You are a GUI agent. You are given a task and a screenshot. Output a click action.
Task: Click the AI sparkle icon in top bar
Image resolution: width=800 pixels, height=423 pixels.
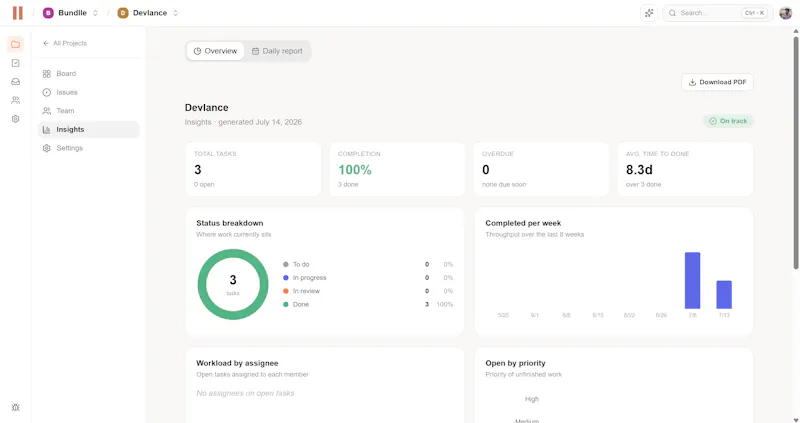click(649, 13)
